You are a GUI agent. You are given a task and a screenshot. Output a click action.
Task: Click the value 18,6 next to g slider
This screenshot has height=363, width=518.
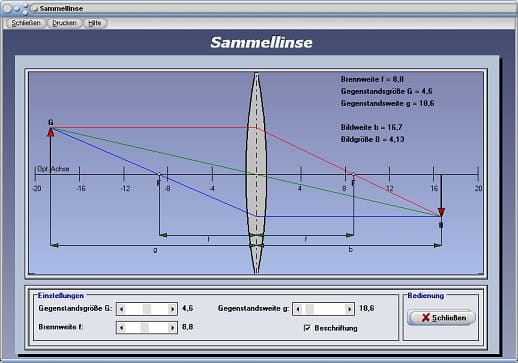(367, 308)
